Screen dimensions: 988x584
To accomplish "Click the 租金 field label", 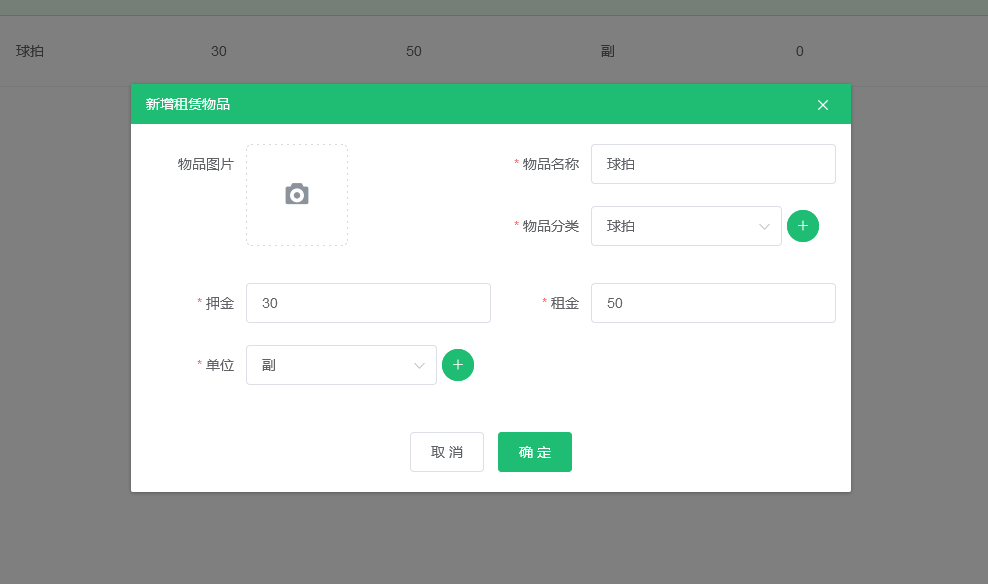I will click(x=564, y=303).
